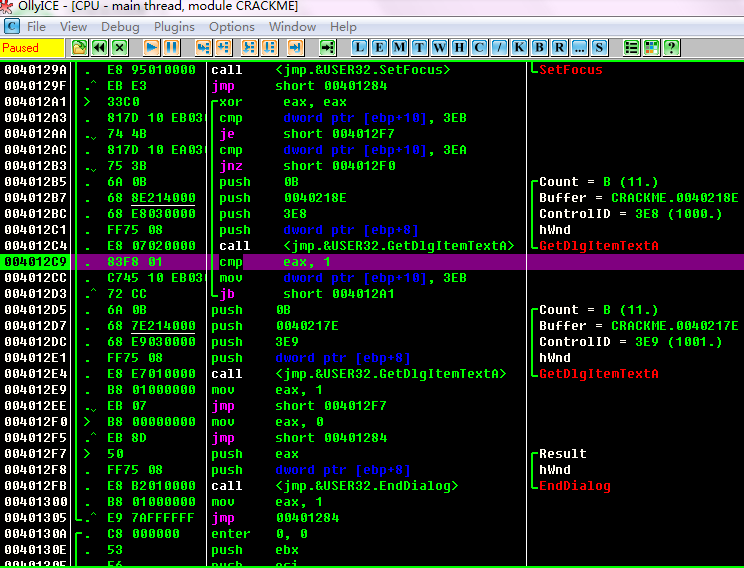744x568 pixels.
Task: Select hex bytes 'E8 07020000'
Action: (x=151, y=246)
